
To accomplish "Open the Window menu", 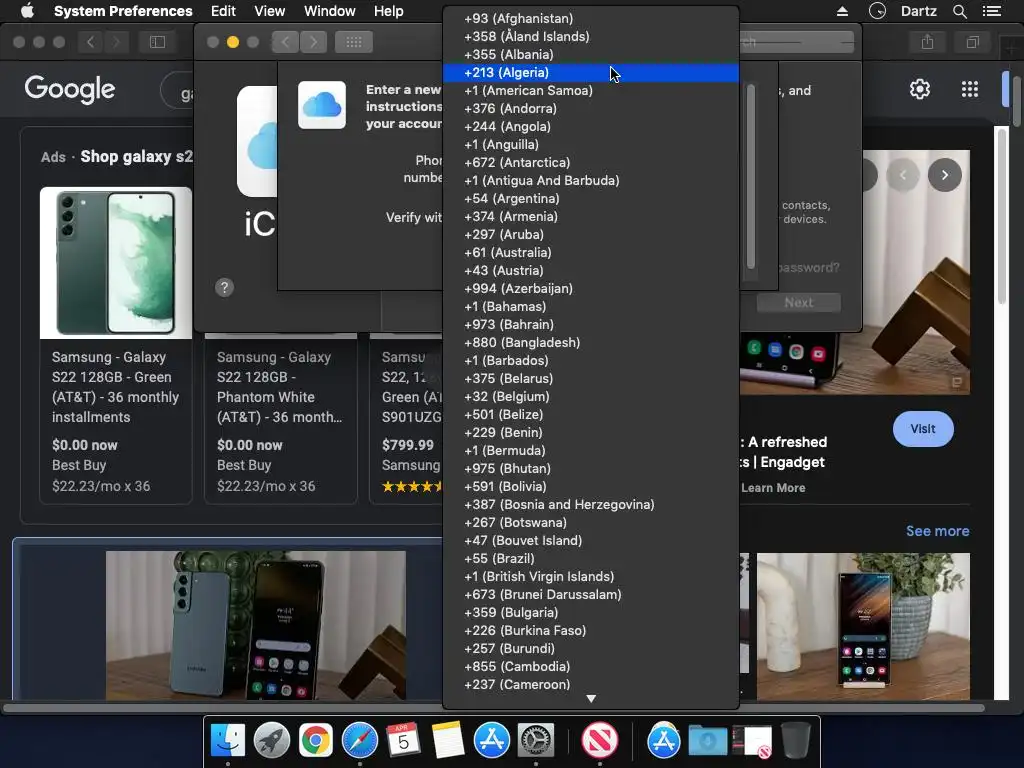I will [330, 11].
